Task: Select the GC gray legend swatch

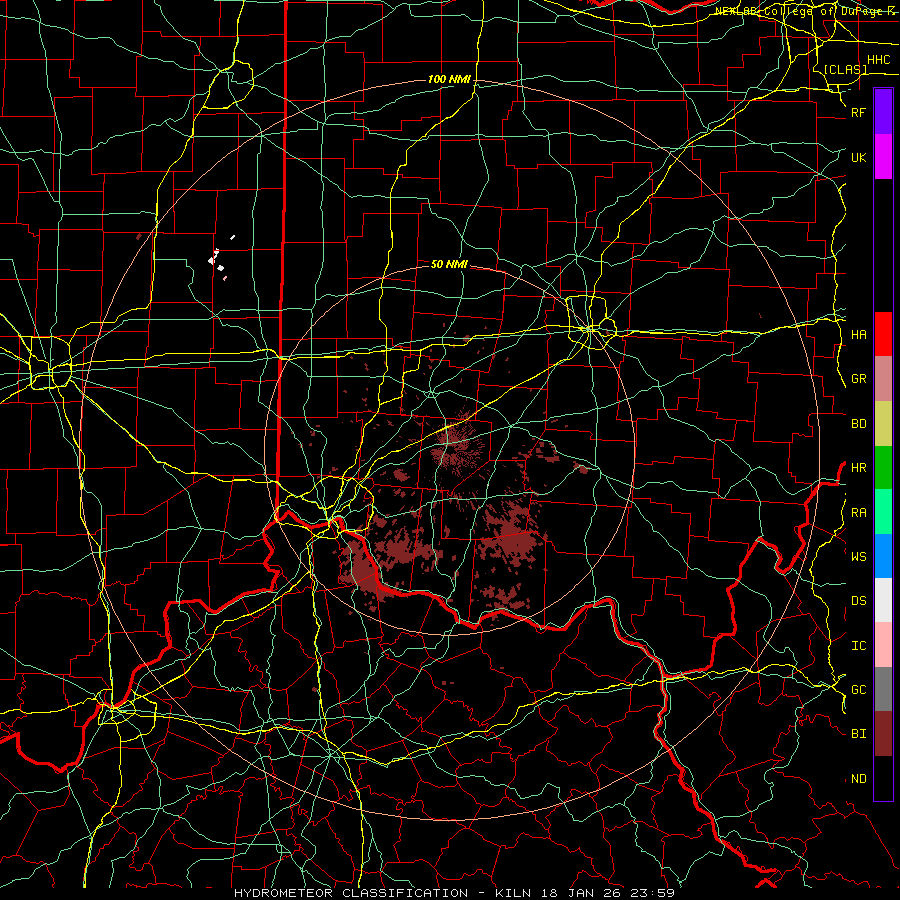Action: 883,689
